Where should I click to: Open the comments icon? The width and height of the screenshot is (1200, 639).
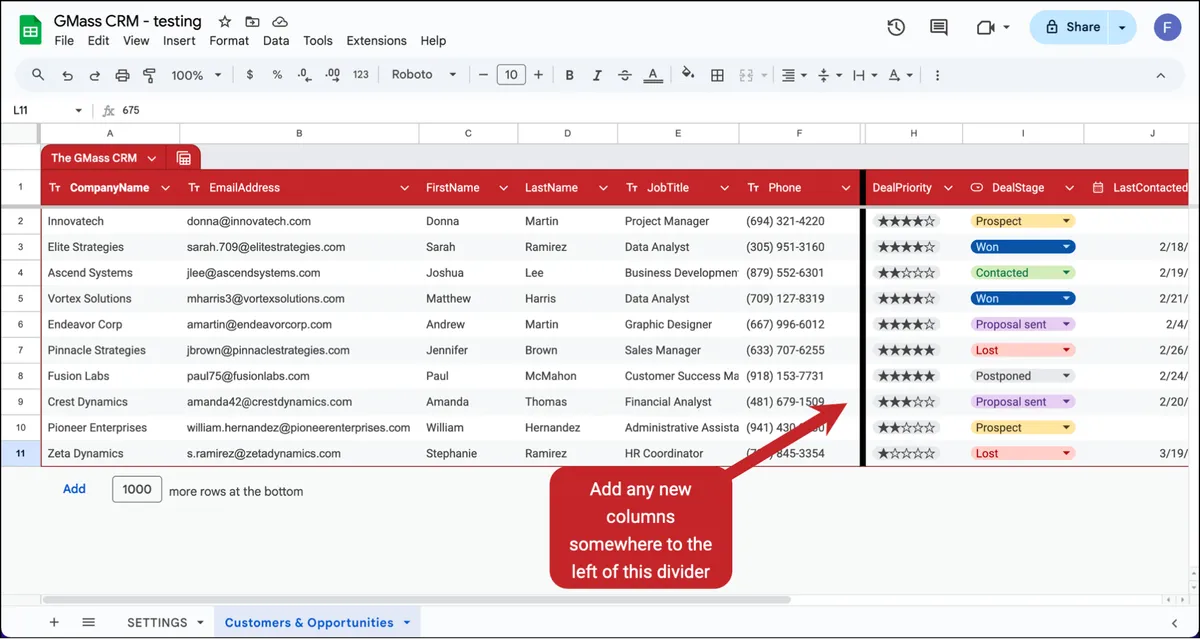coord(939,27)
